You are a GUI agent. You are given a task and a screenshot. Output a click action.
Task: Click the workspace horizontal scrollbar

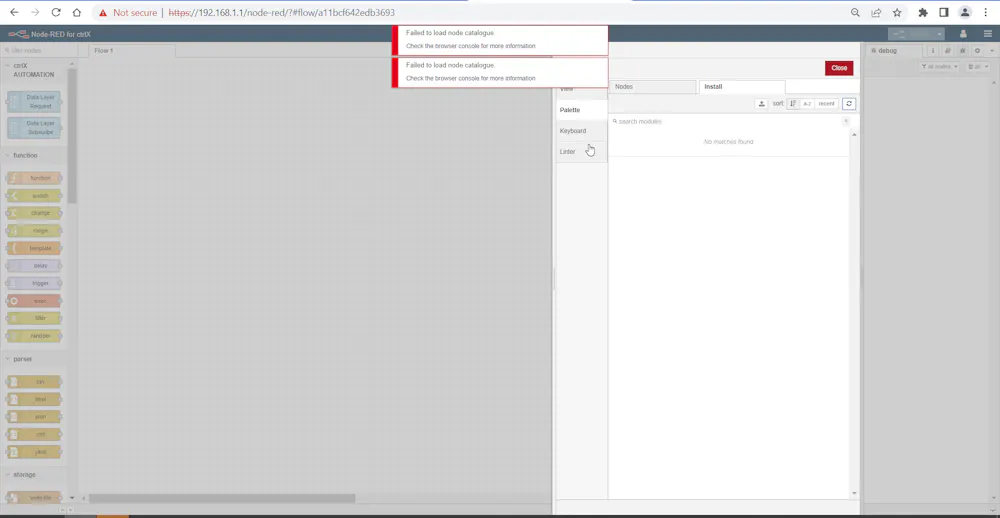click(222, 498)
